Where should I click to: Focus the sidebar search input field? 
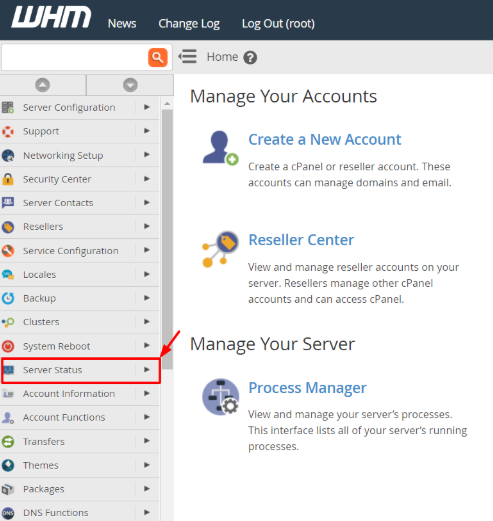[75, 57]
